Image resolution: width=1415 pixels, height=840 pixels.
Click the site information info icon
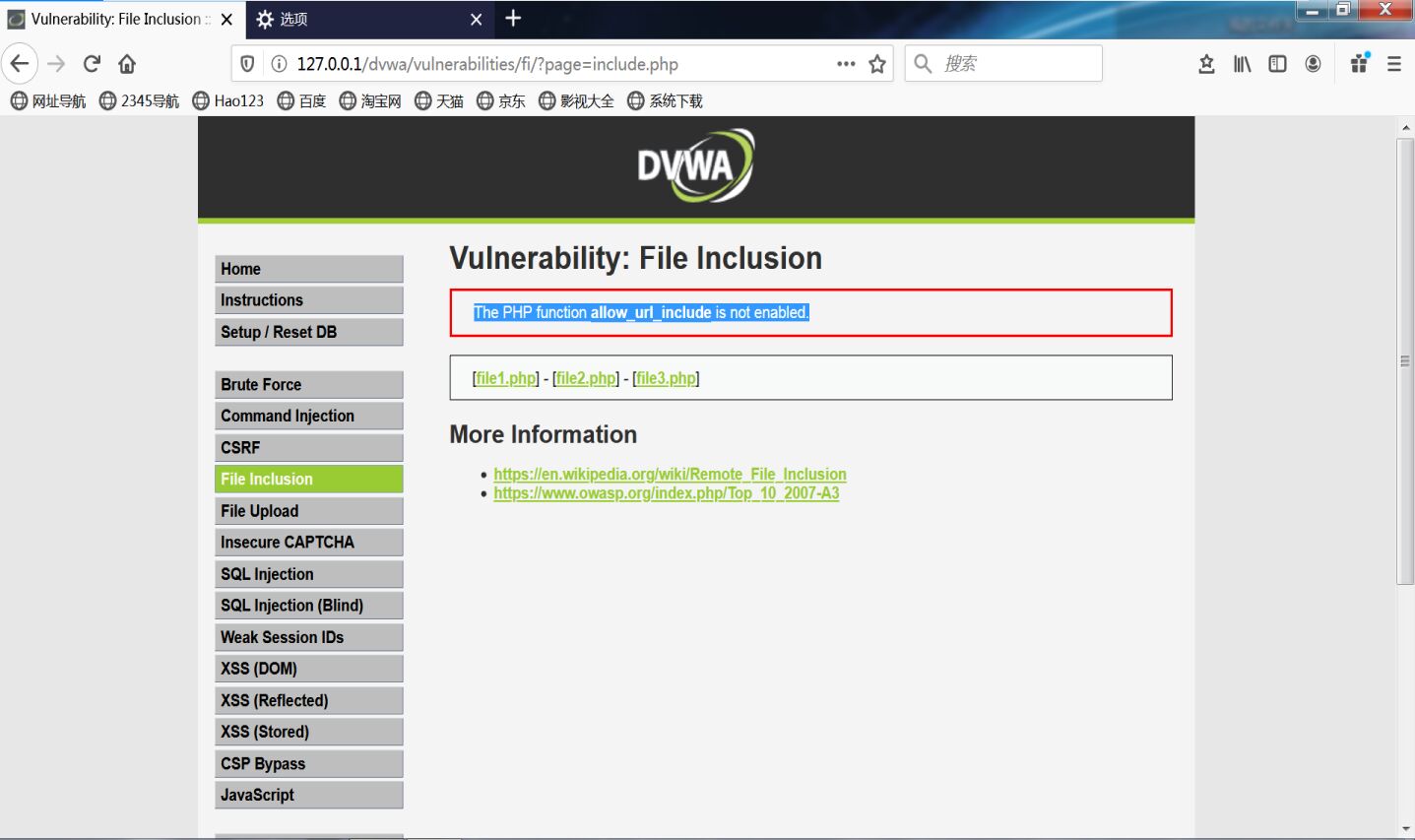281,63
